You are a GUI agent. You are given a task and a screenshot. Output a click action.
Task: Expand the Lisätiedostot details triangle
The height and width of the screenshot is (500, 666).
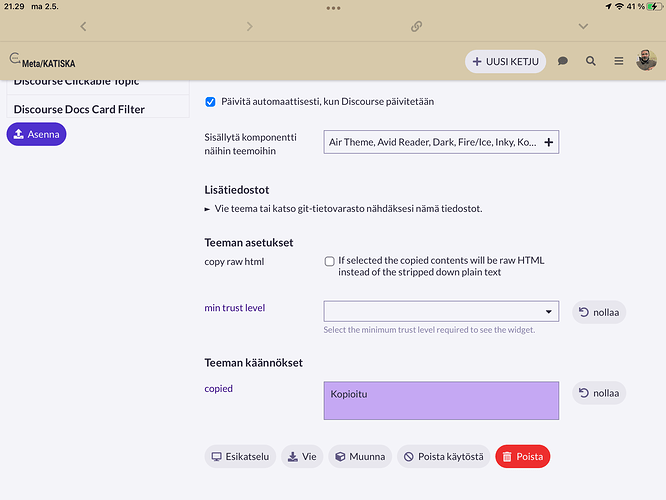tap(207, 209)
